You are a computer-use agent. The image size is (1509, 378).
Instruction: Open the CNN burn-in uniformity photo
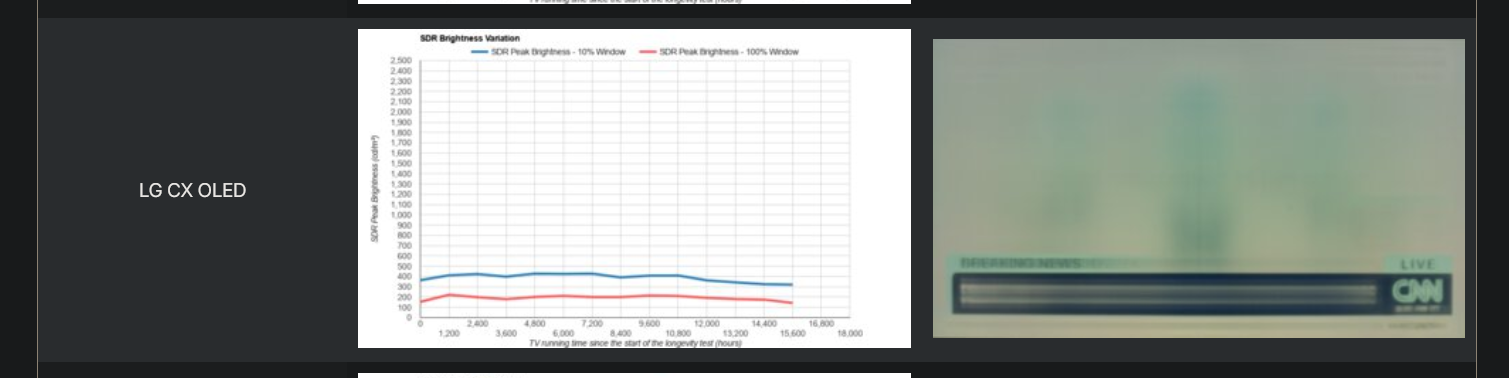1198,188
